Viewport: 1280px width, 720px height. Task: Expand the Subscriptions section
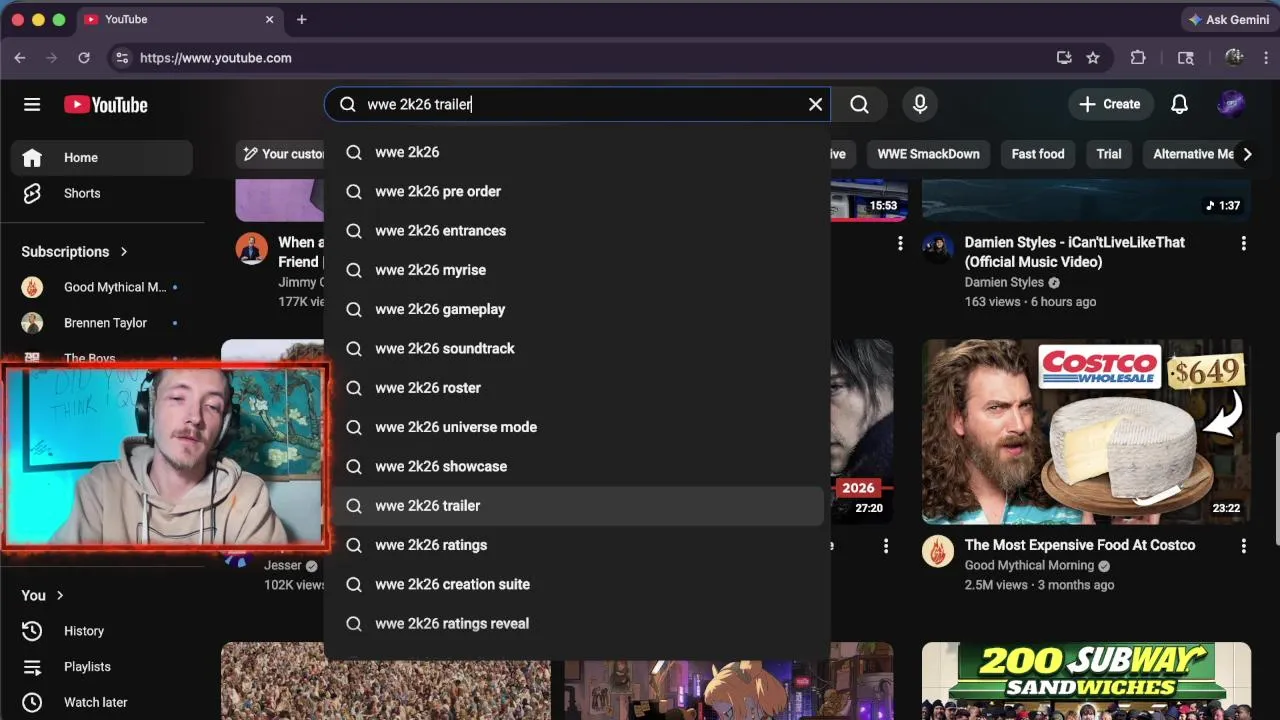[75, 252]
